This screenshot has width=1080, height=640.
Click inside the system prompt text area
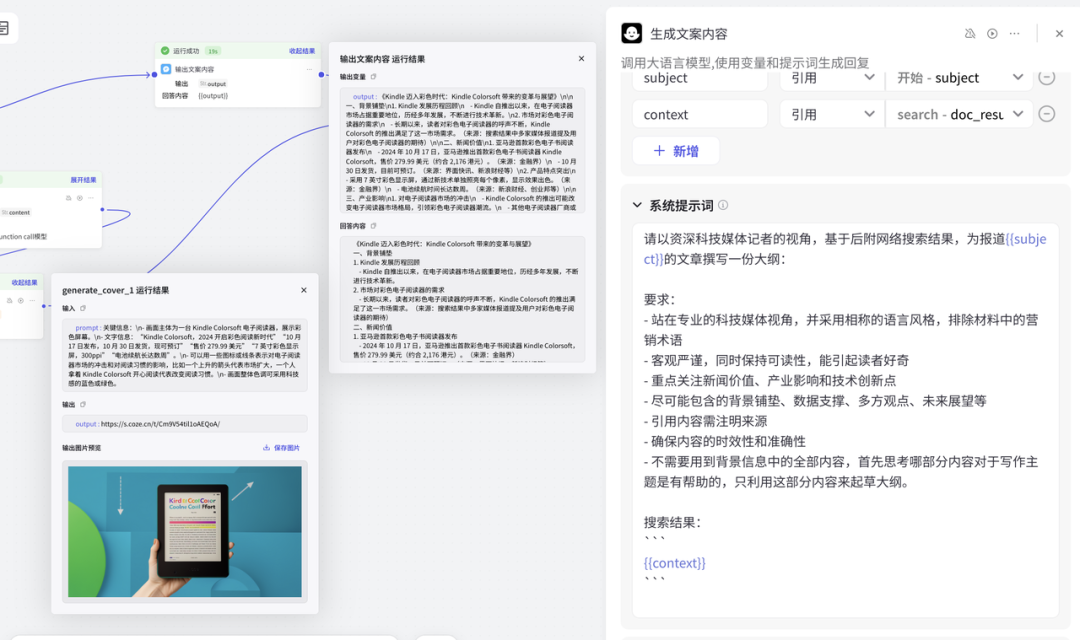pos(845,420)
